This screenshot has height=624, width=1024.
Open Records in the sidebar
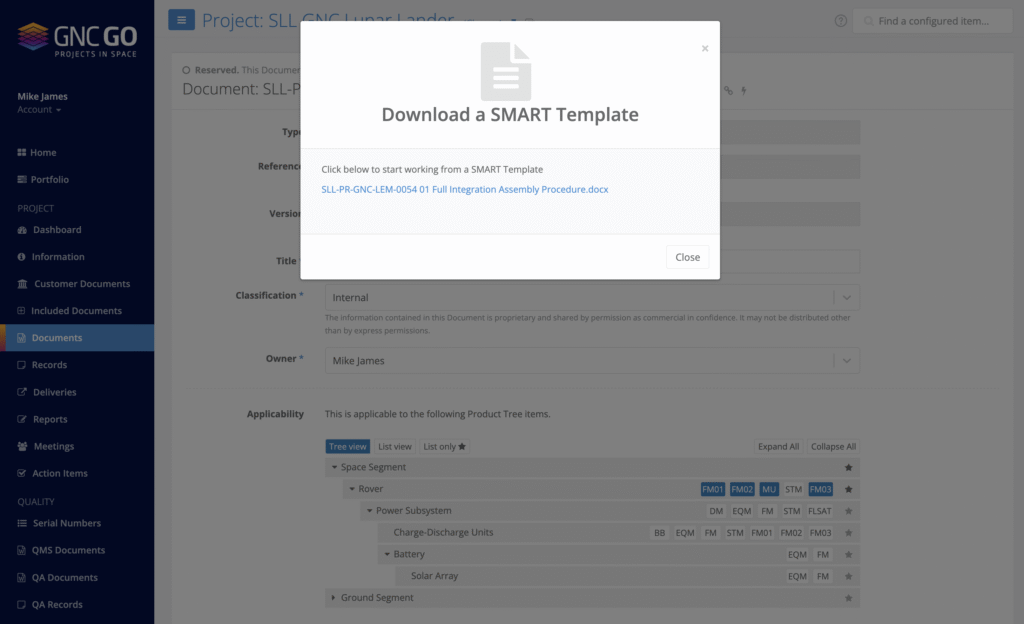click(x=49, y=365)
